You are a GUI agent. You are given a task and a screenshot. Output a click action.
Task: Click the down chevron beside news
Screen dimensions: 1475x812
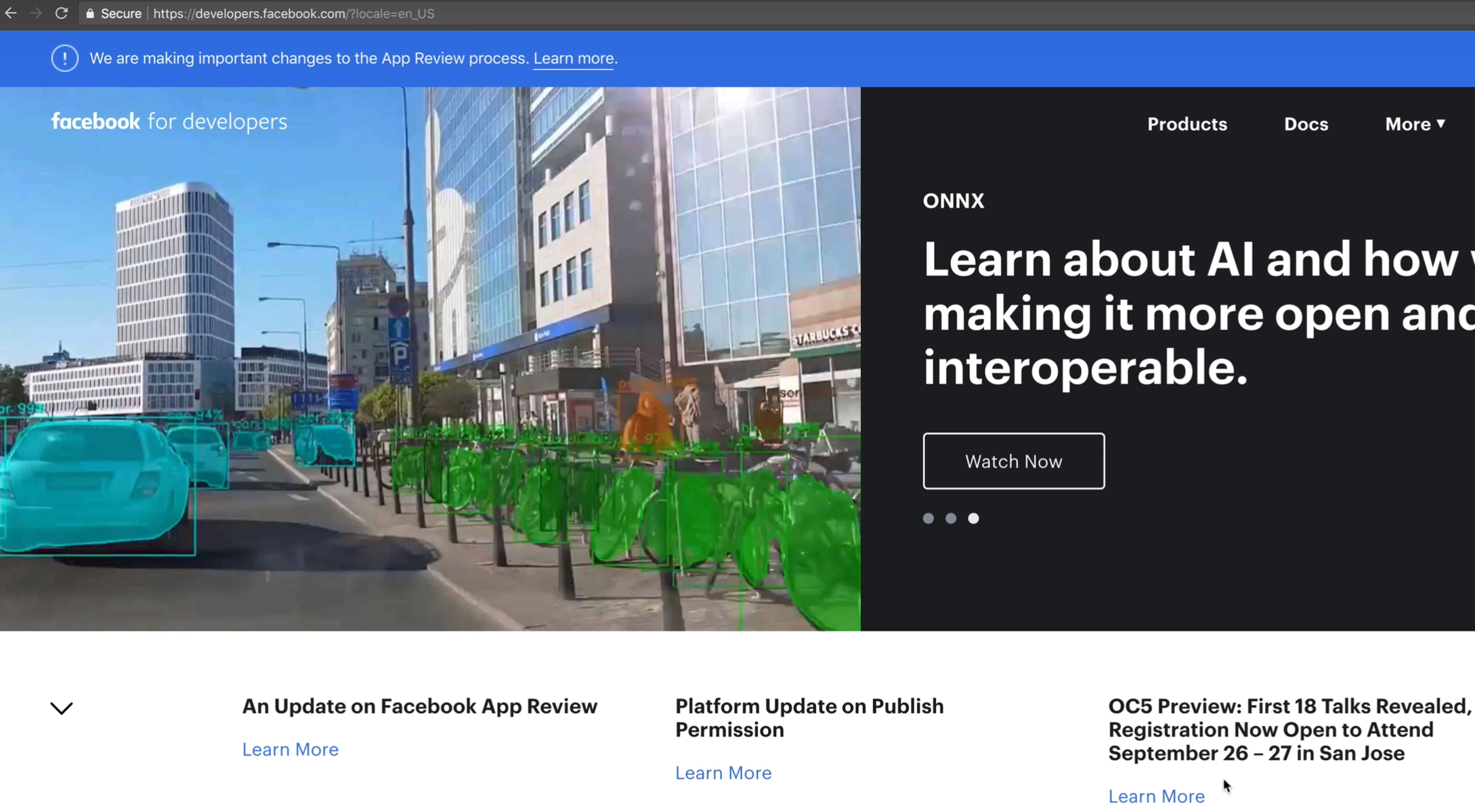[x=62, y=708]
